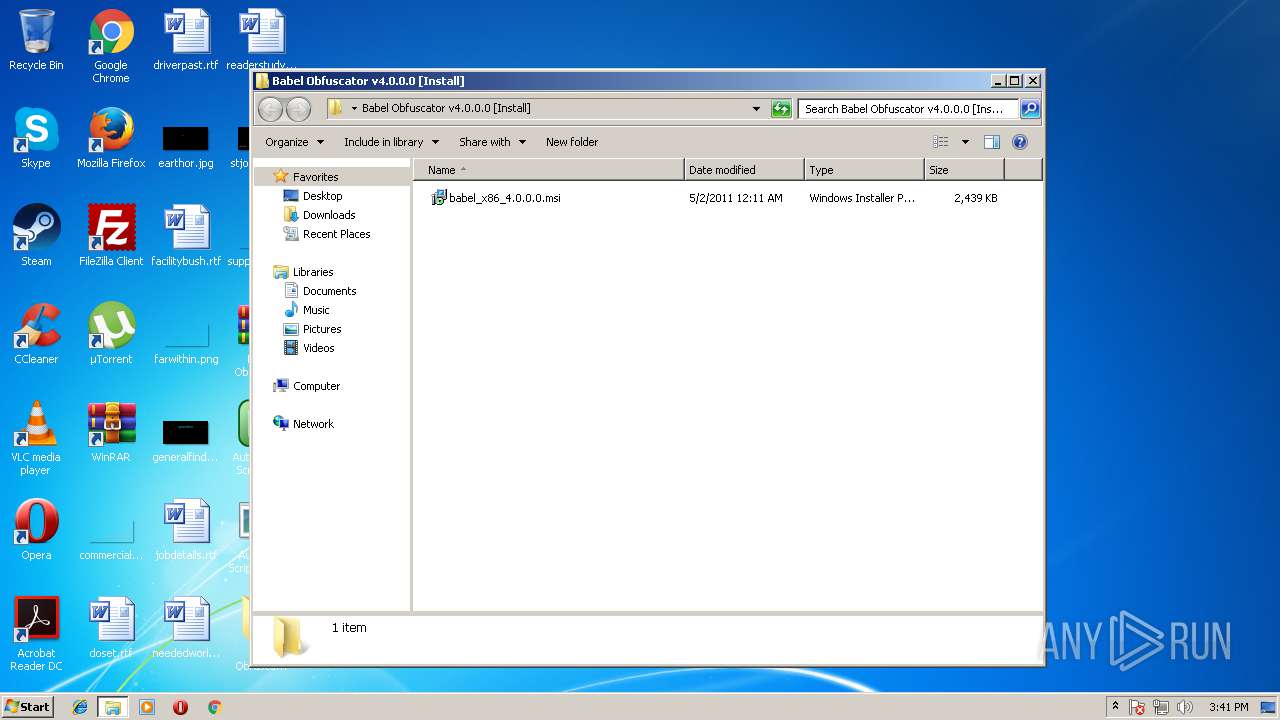Click the Search Babel Obfuscator field
1280x720 pixels.
[908, 109]
